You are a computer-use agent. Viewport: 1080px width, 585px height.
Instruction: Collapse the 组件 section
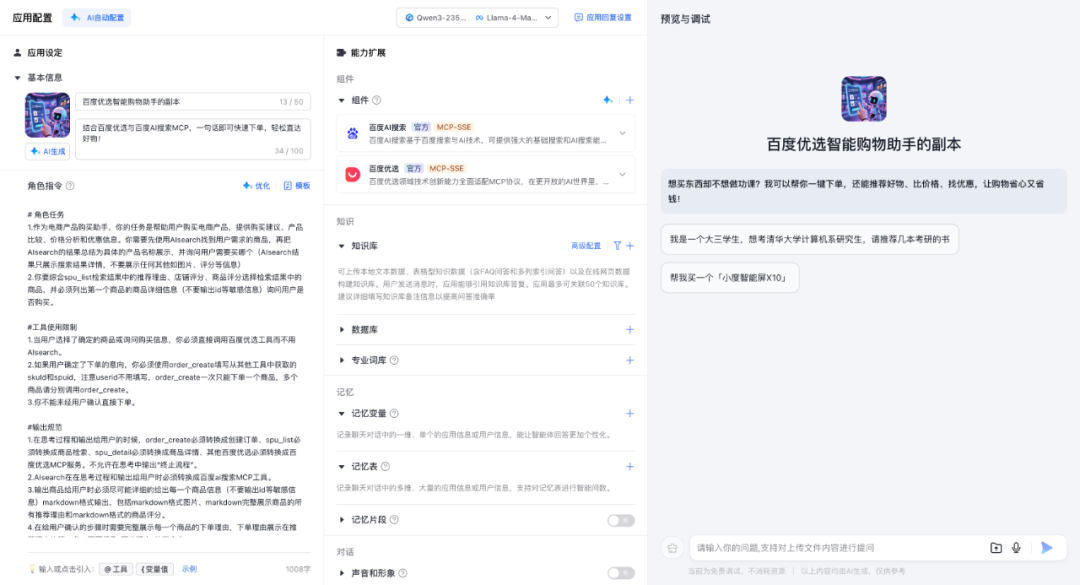click(342, 101)
